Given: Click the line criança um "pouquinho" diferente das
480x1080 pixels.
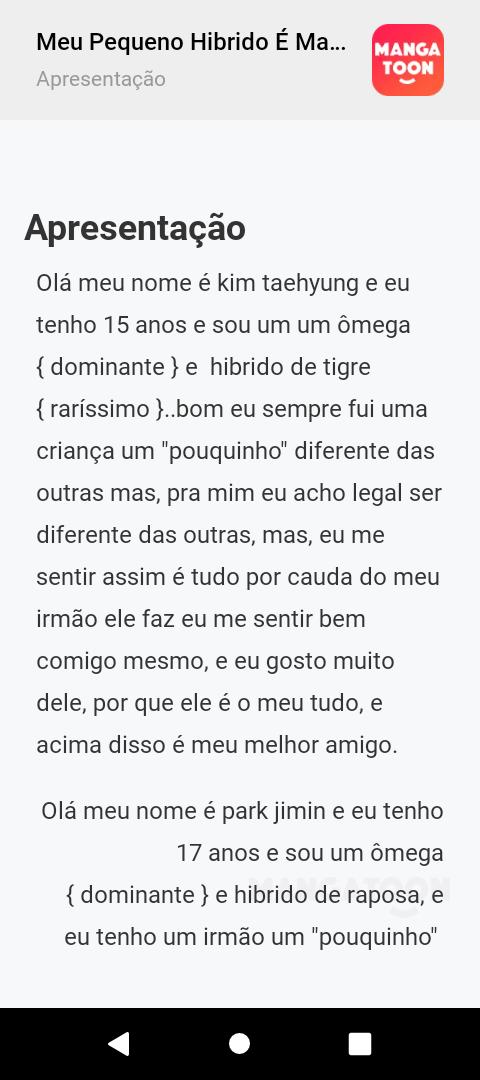Looking at the screenshot, I should pos(236,451).
